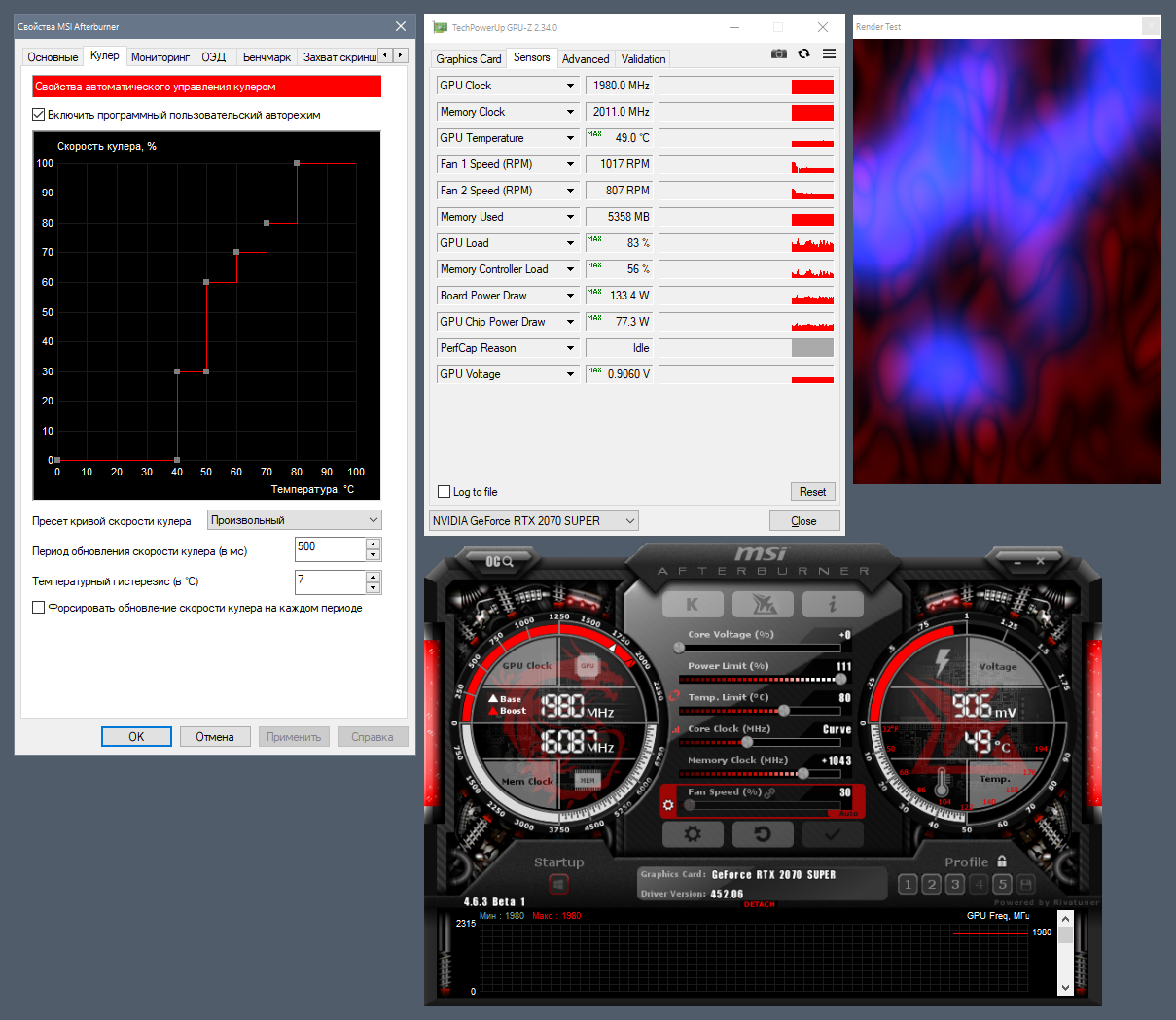Open the Board Power Draw dropdown
The image size is (1176, 1020).
(570, 296)
